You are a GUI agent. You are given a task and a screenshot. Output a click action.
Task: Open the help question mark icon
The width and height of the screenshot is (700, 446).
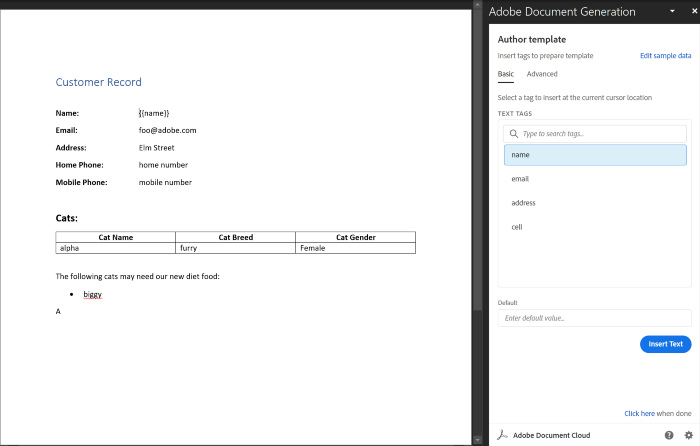coord(669,435)
